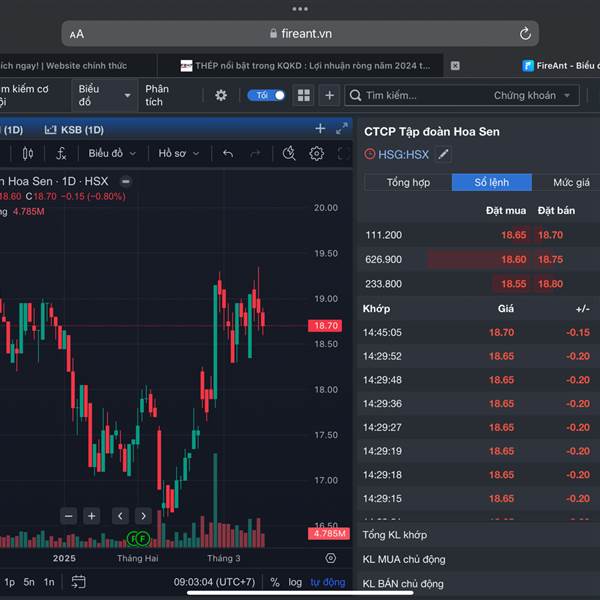This screenshot has width=600, height=600.
Task: Click the 18.70 current price label
Action: (x=325, y=326)
